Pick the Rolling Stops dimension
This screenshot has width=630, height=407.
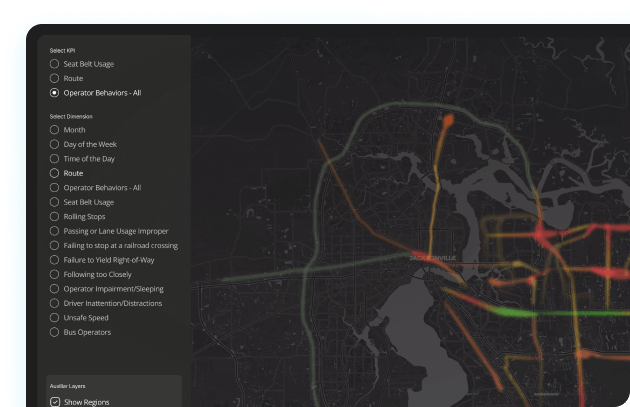55,216
